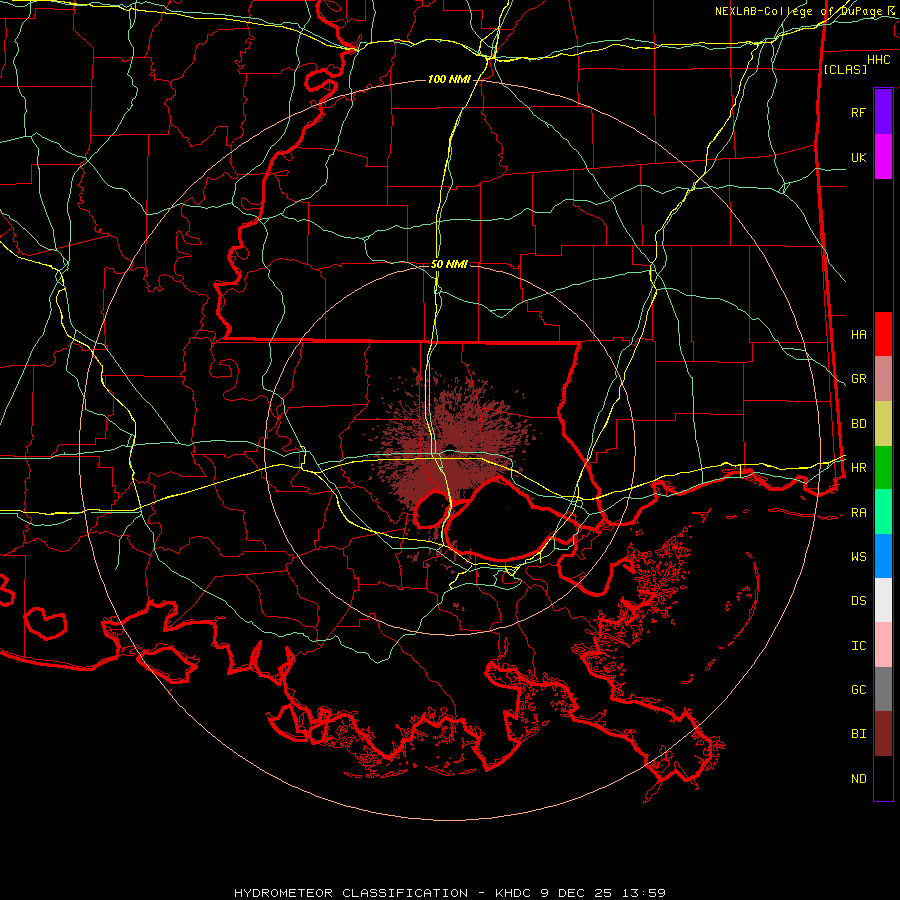Click the RA legend label

tap(859, 513)
